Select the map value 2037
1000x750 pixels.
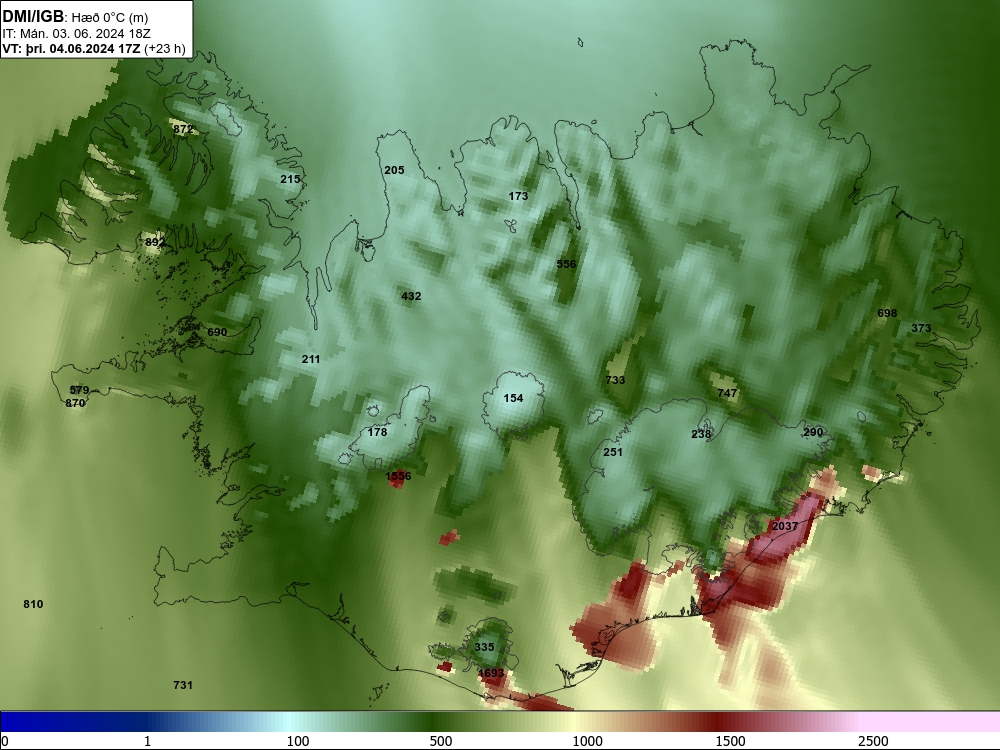785,526
